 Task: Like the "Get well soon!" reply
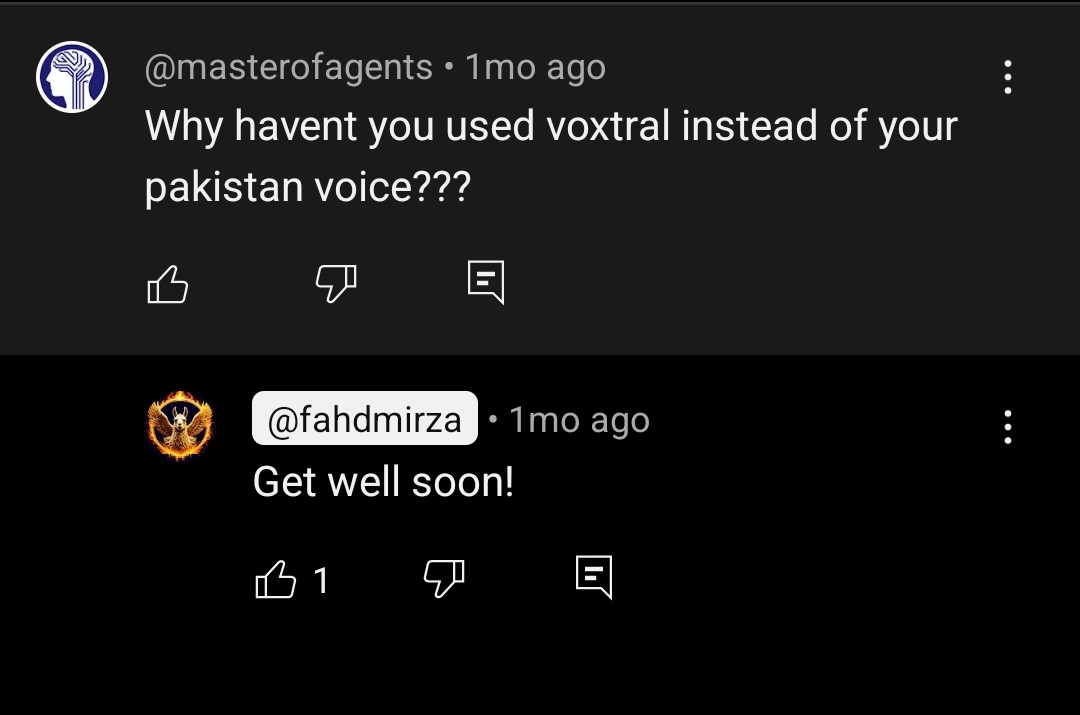pyautogui.click(x=276, y=579)
